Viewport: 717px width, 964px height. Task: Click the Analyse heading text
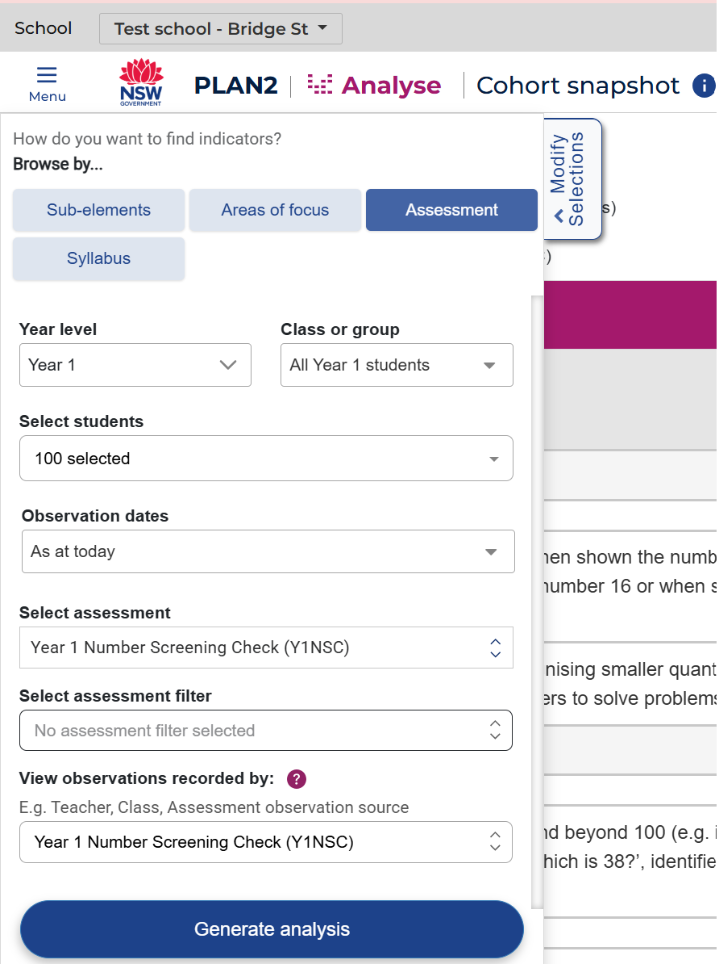click(391, 85)
